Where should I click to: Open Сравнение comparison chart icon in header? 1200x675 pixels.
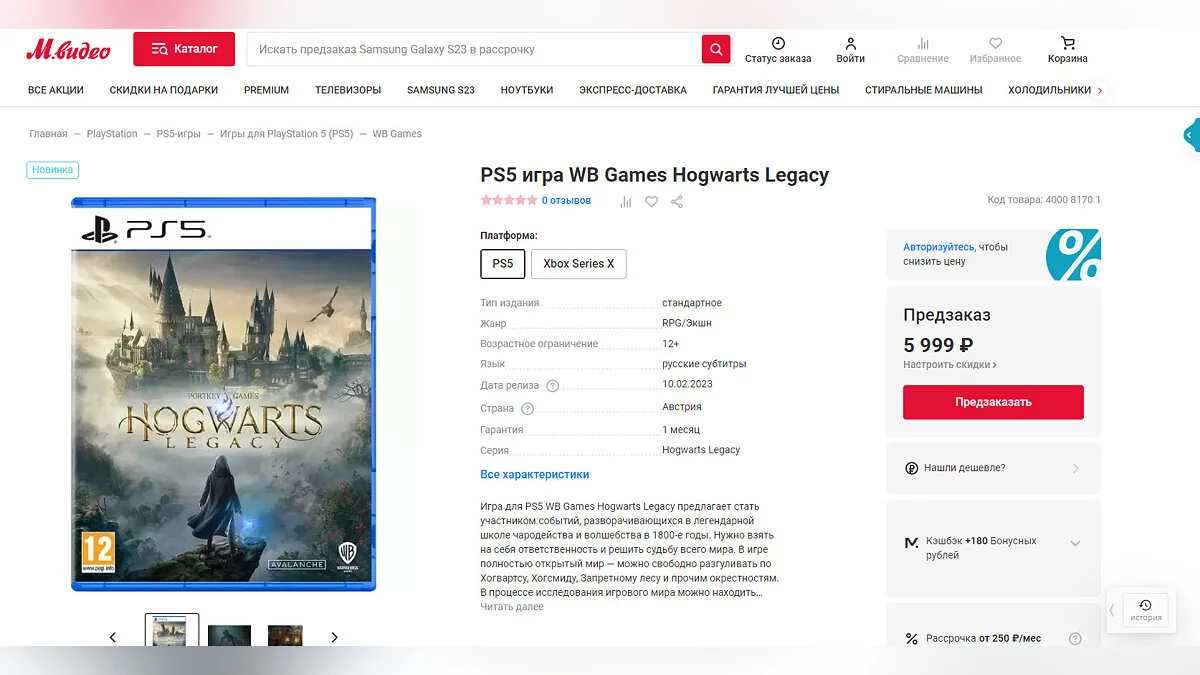pos(923,44)
